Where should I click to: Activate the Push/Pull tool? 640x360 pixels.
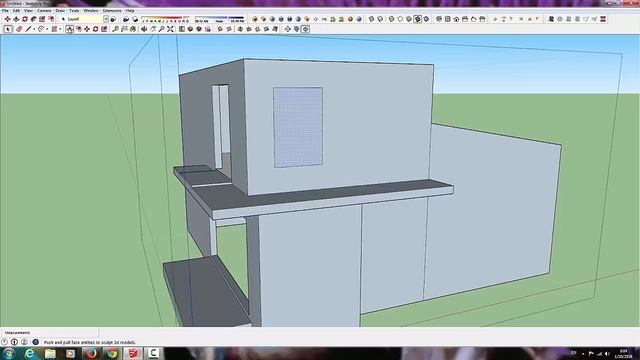click(69, 29)
